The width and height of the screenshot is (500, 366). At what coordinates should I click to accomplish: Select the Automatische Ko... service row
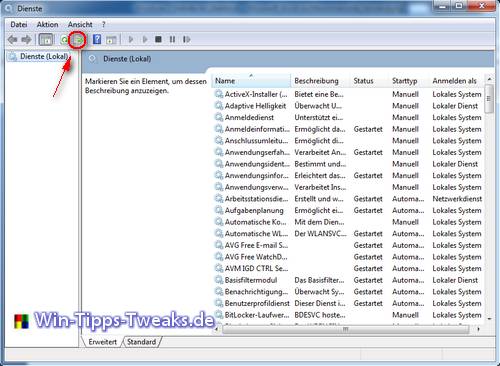tap(349, 222)
